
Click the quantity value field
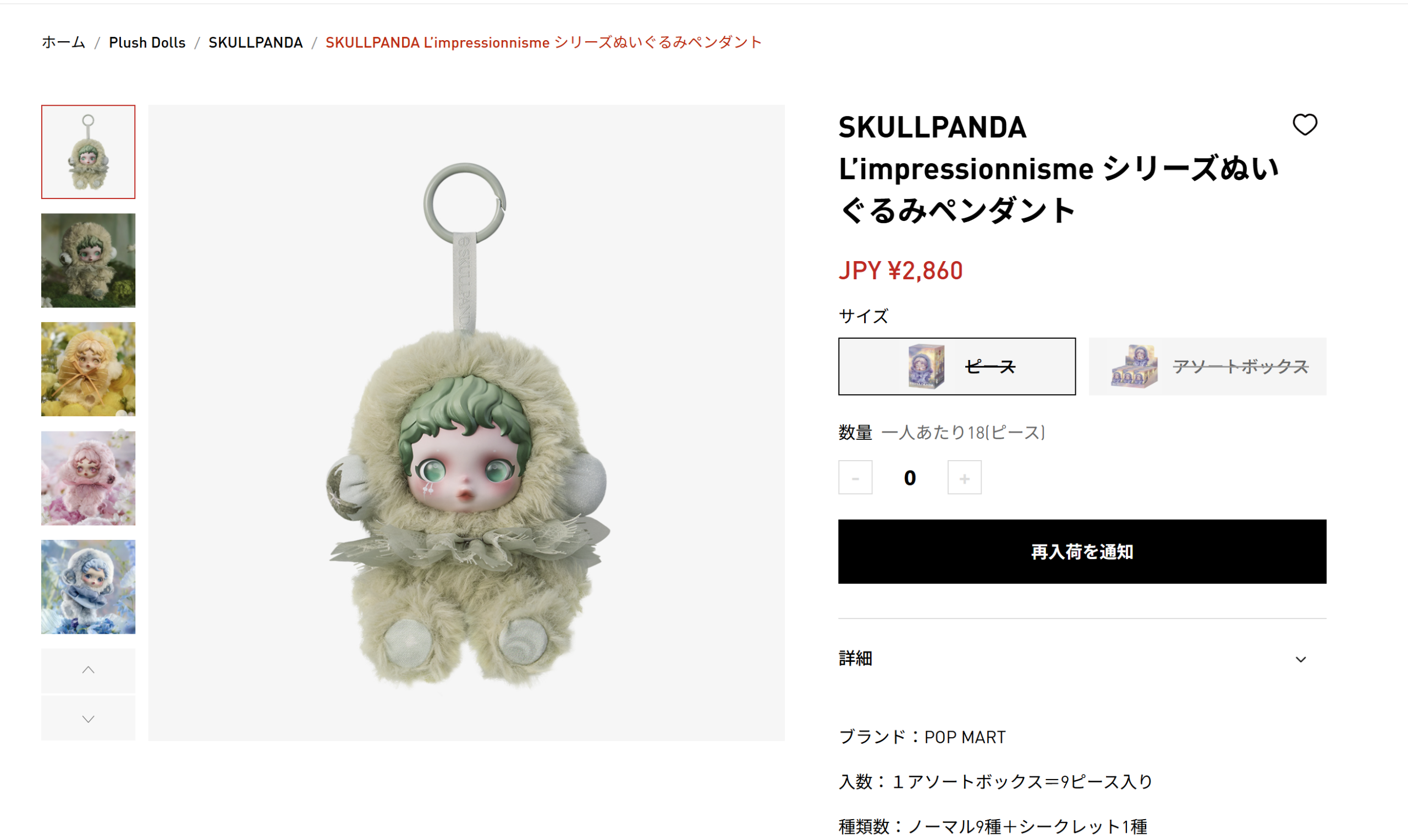pyautogui.click(x=910, y=478)
